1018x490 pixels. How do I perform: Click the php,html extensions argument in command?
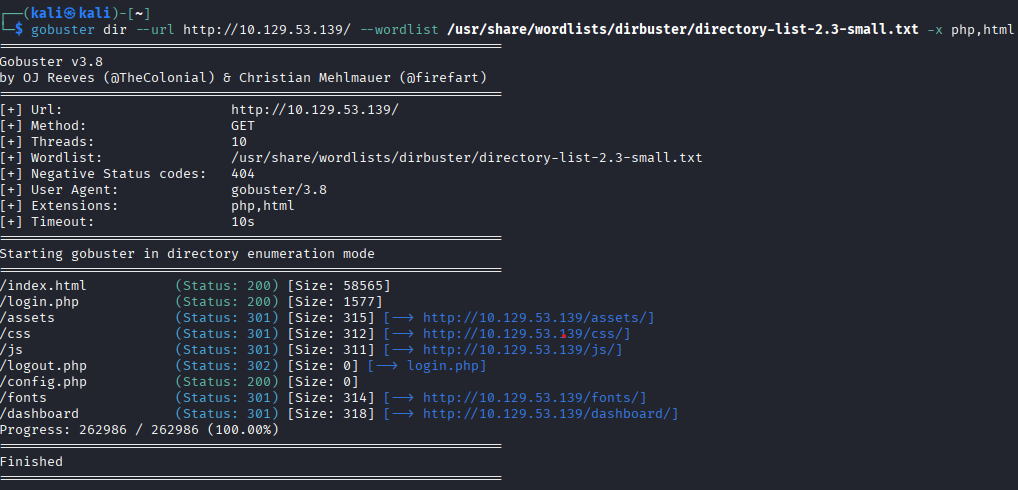point(982,29)
